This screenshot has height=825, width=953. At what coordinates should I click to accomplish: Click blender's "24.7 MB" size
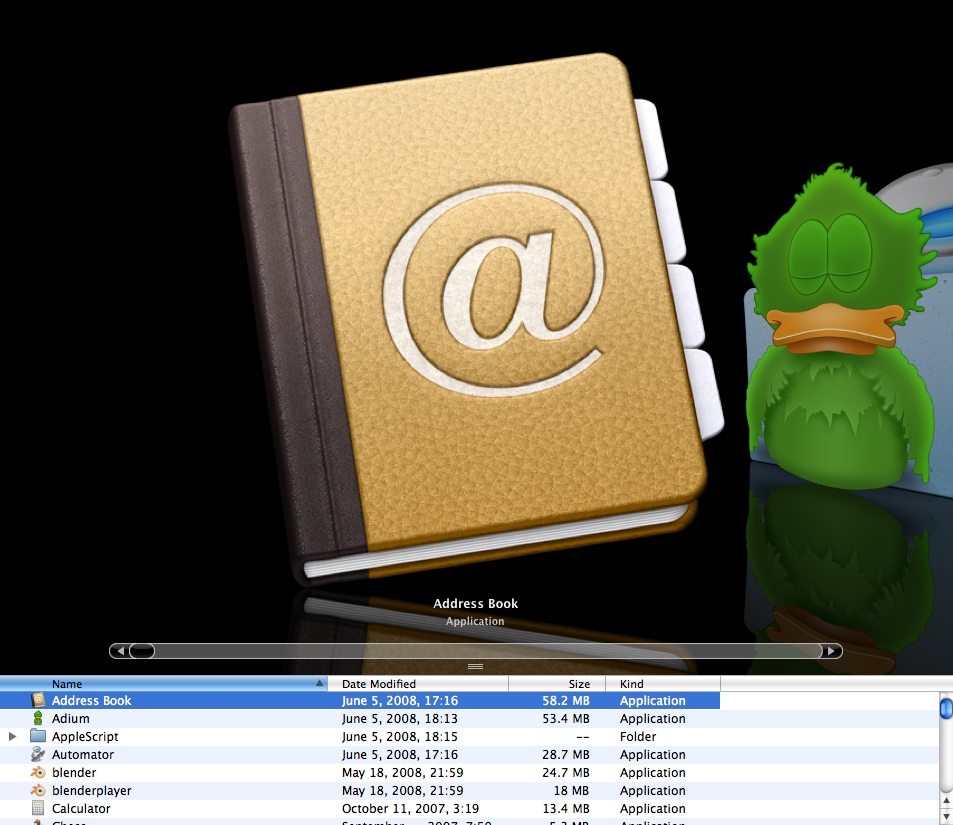pyautogui.click(x=566, y=773)
